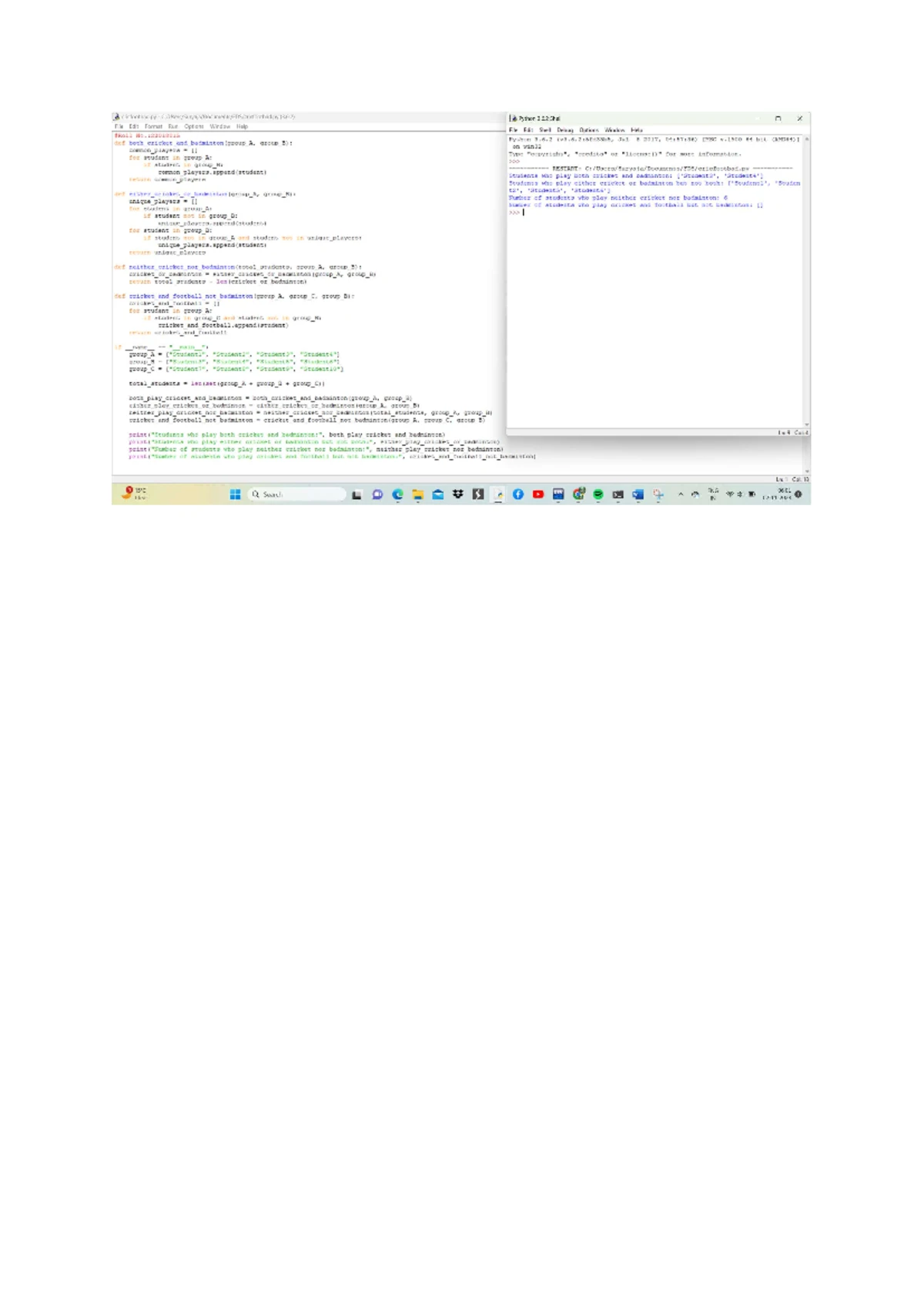The width and height of the screenshot is (924, 1306).
Task: Click the RESTART line in the shell output
Action: [x=651, y=169]
